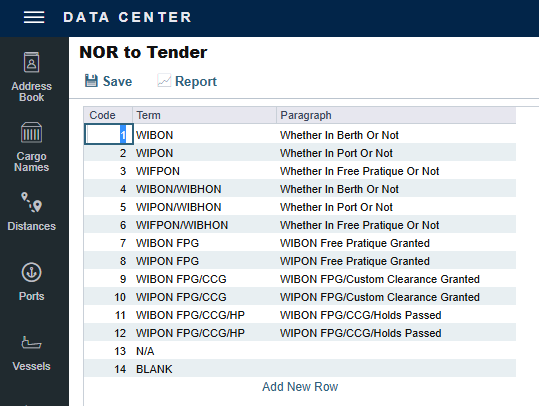
Task: Click the Report toolbar button label
Action: pyautogui.click(x=196, y=81)
